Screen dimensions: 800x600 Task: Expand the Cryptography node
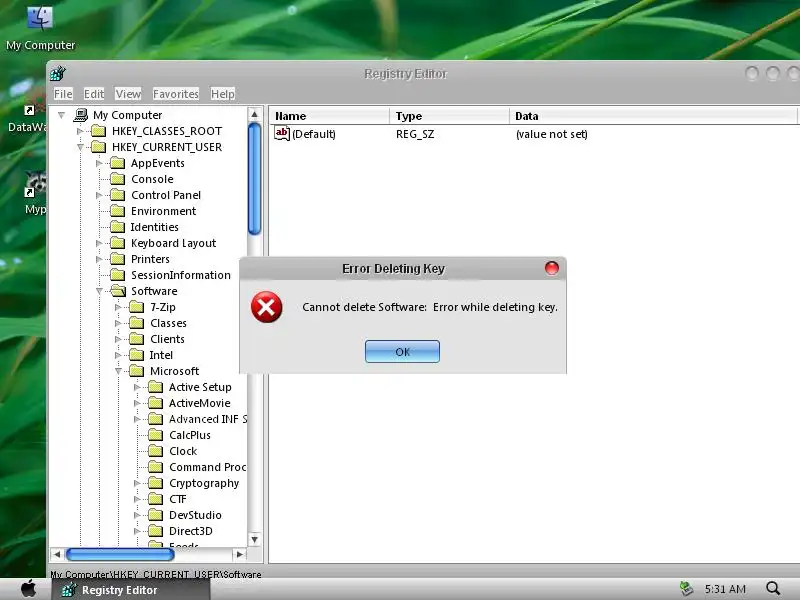137,483
